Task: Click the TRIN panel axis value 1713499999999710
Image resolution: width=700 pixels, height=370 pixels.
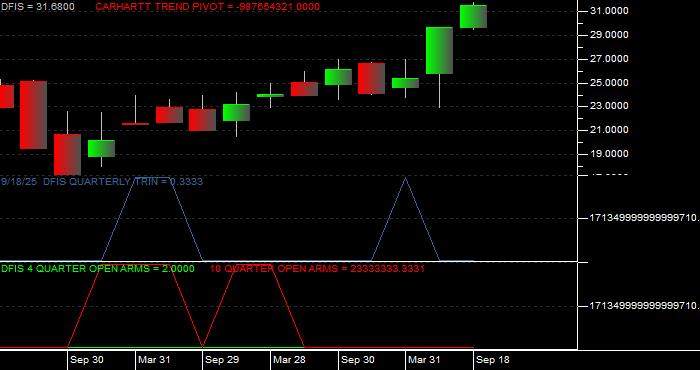Action: (x=645, y=218)
